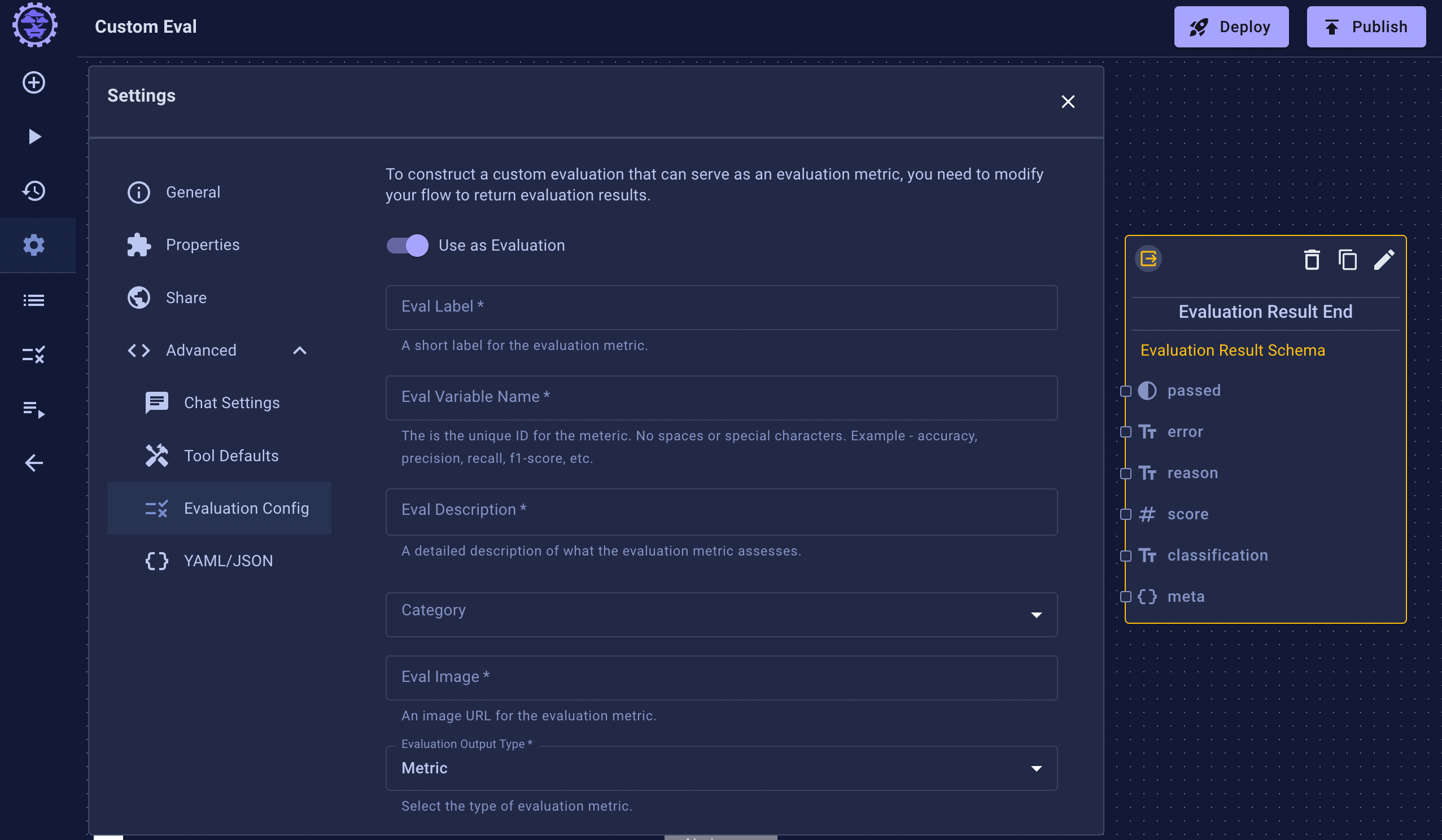
Task: Edit the Evaluation Result End node
Action: coord(1384,260)
